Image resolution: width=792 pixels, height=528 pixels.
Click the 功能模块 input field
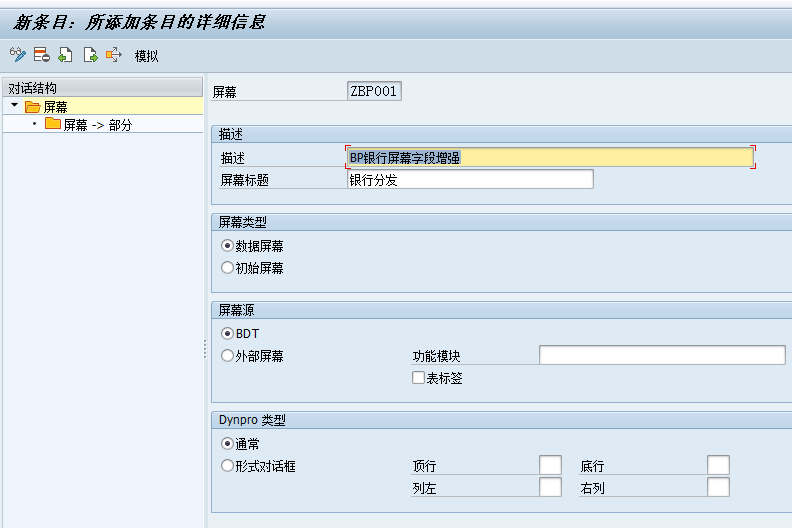tap(662, 355)
